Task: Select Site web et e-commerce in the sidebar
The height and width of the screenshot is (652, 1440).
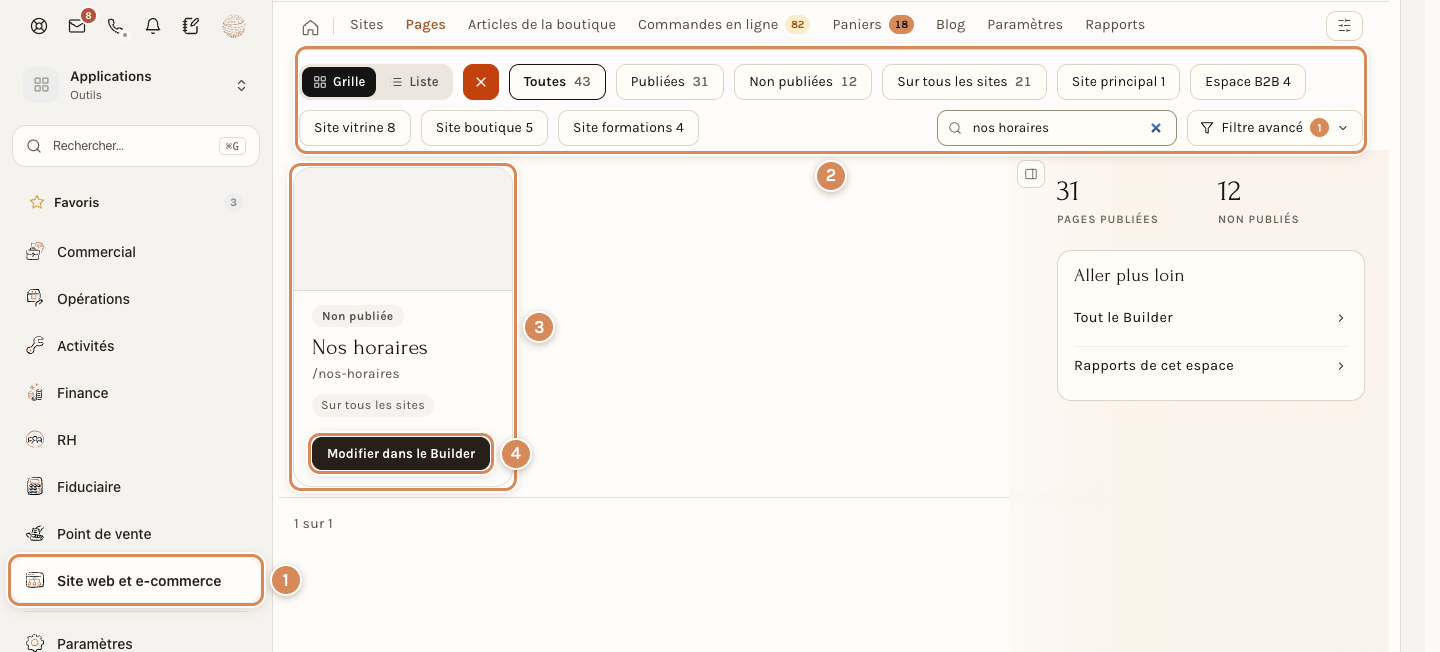Action: click(x=136, y=581)
